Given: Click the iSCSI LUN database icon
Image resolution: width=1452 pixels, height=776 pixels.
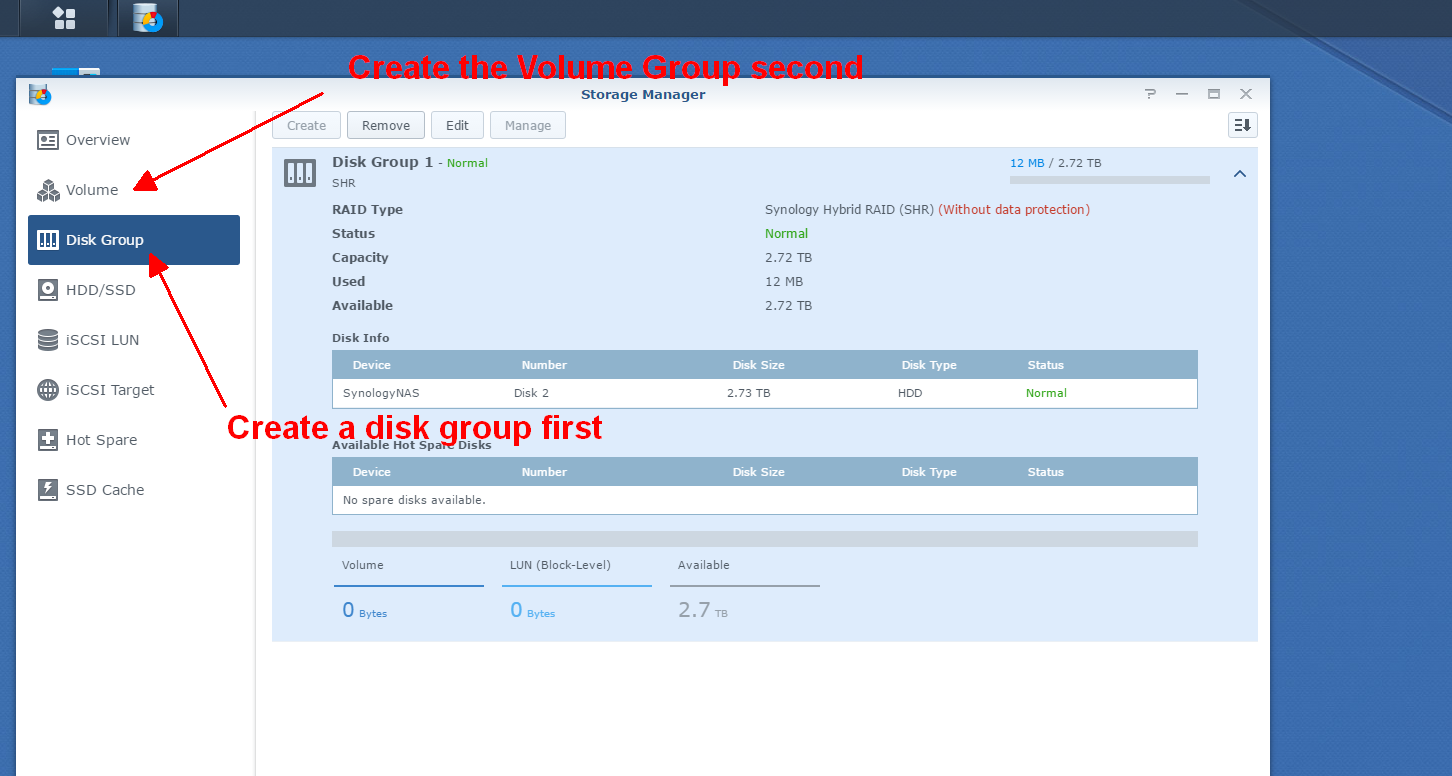Looking at the screenshot, I should tap(47, 340).
